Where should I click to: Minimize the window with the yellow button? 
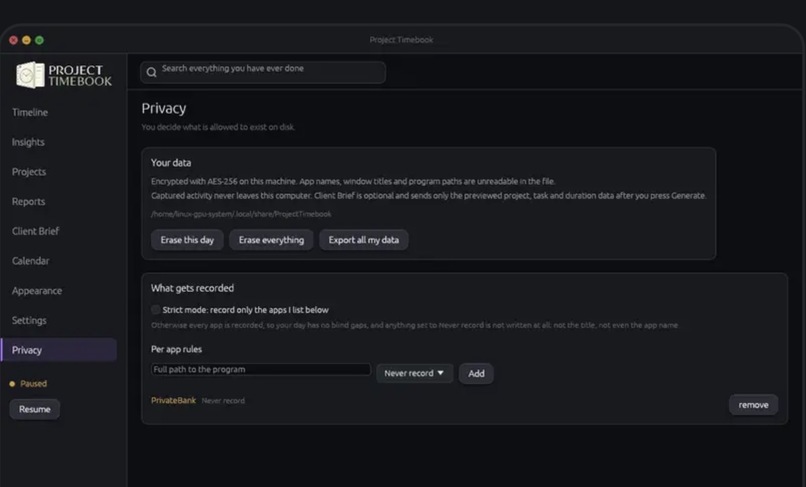pyautogui.click(x=26, y=40)
